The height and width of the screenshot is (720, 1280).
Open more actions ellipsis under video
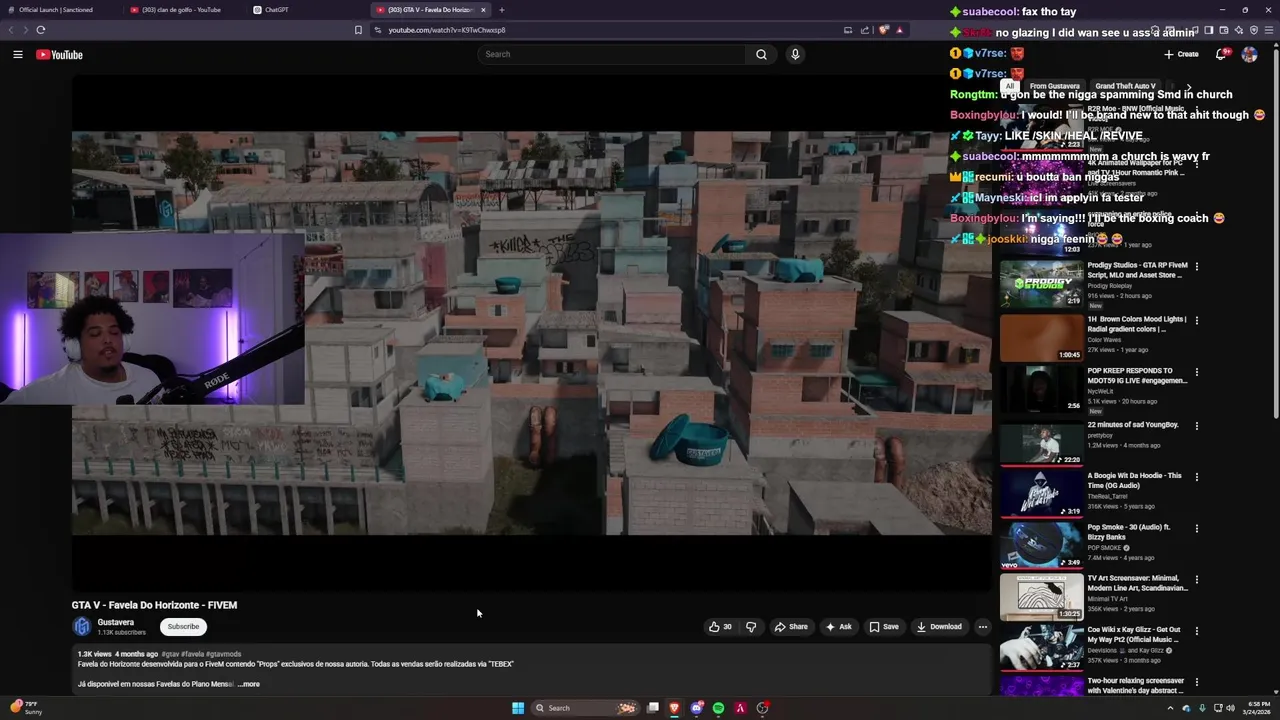[983, 627]
